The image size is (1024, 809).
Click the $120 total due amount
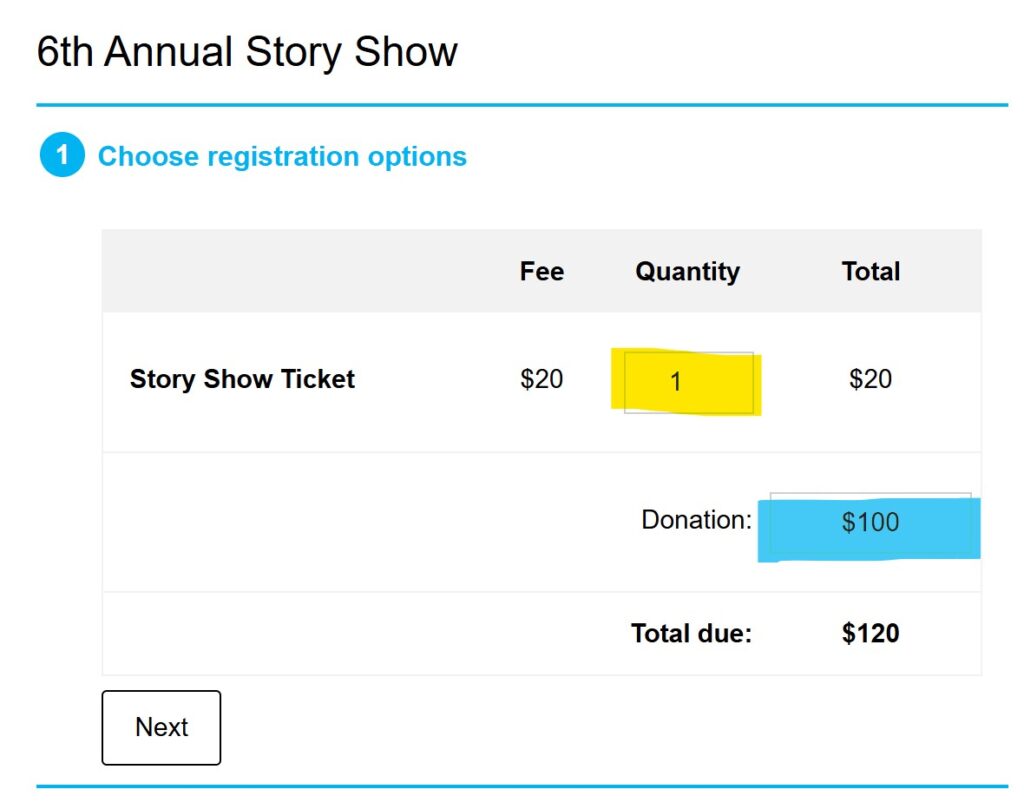coord(870,634)
